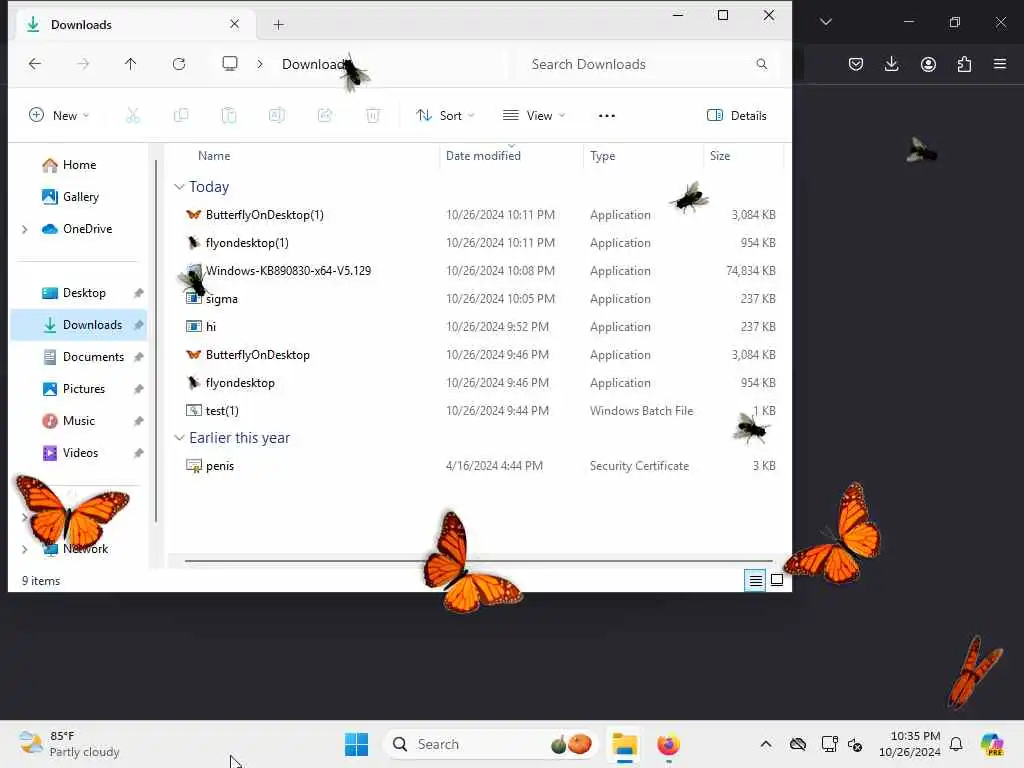Click the Paste clipboard icon
The height and width of the screenshot is (768, 1024).
click(x=229, y=116)
